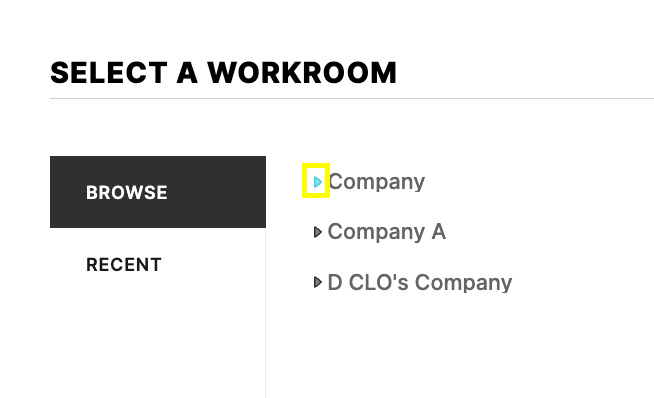Screen dimensions: 654x398
Task: Open the BROWSE tab
Action: tap(158, 192)
